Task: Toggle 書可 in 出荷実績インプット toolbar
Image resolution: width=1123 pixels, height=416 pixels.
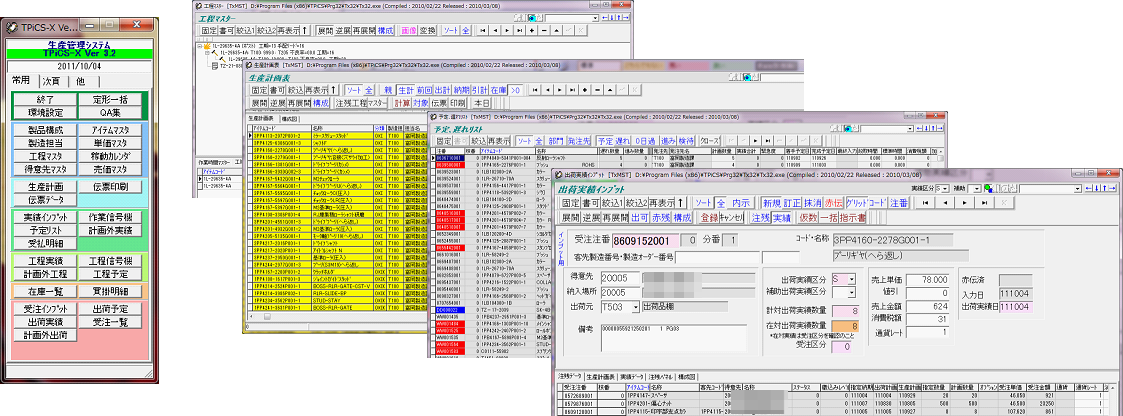Action: click(591, 203)
